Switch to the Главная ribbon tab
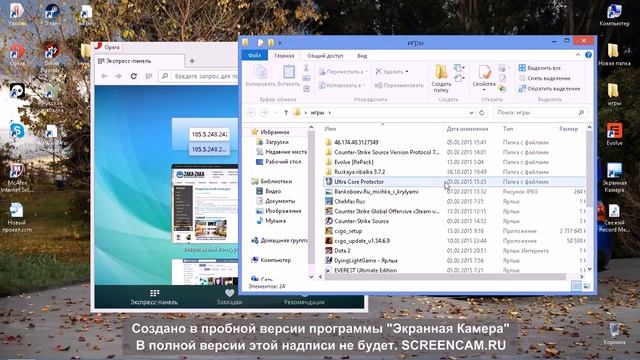The height and width of the screenshot is (360, 640). point(284,56)
